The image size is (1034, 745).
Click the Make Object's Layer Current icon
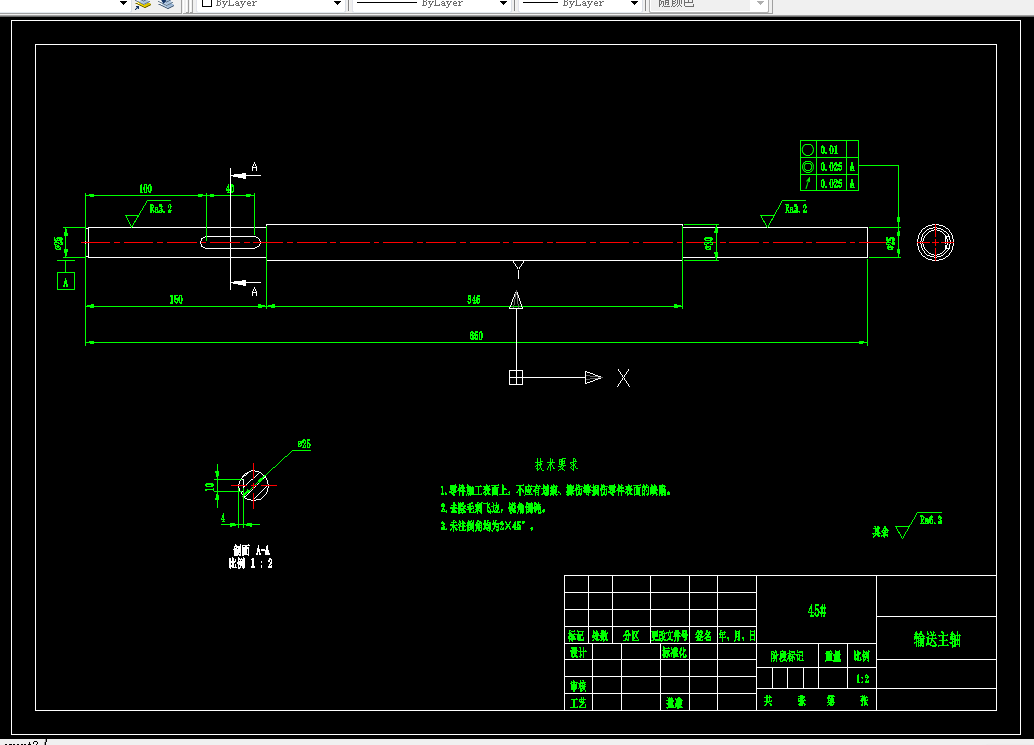pyautogui.click(x=143, y=4)
